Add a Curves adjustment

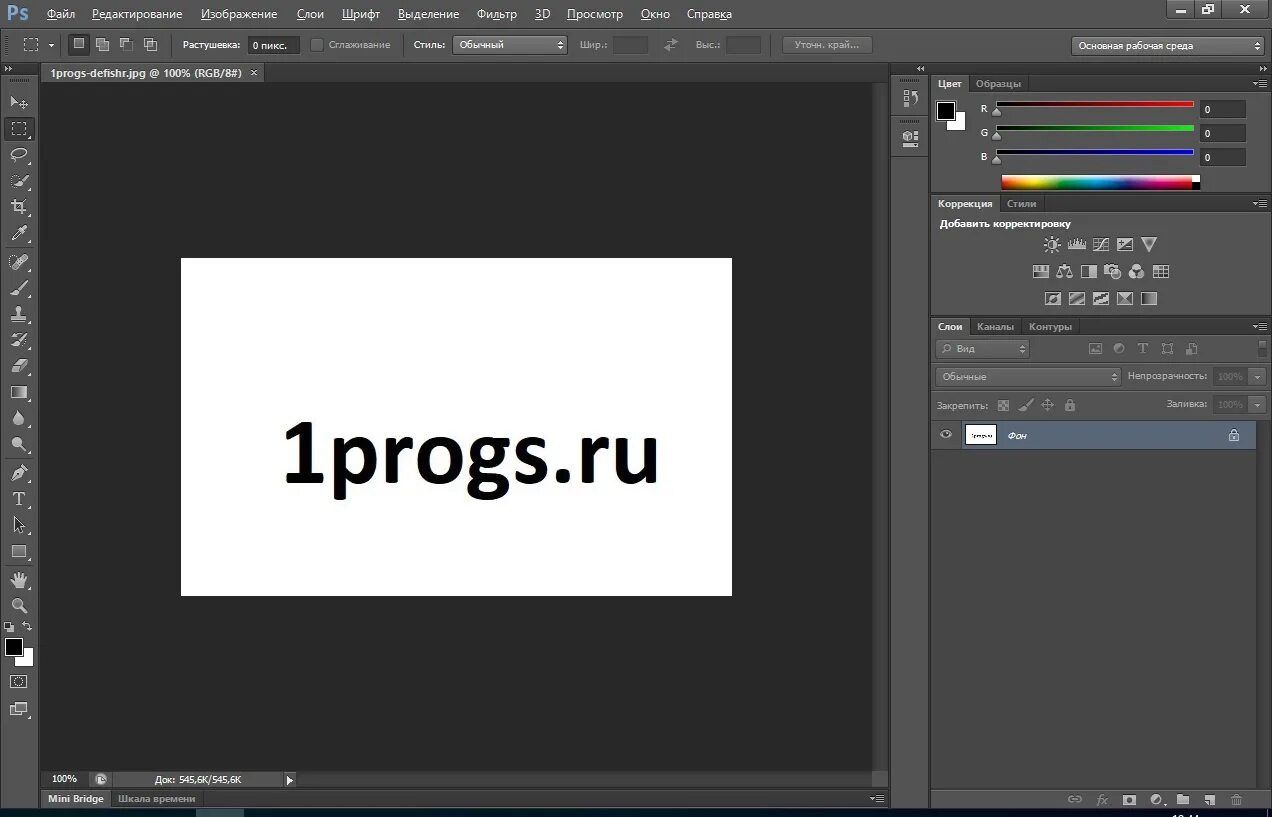(x=1101, y=244)
